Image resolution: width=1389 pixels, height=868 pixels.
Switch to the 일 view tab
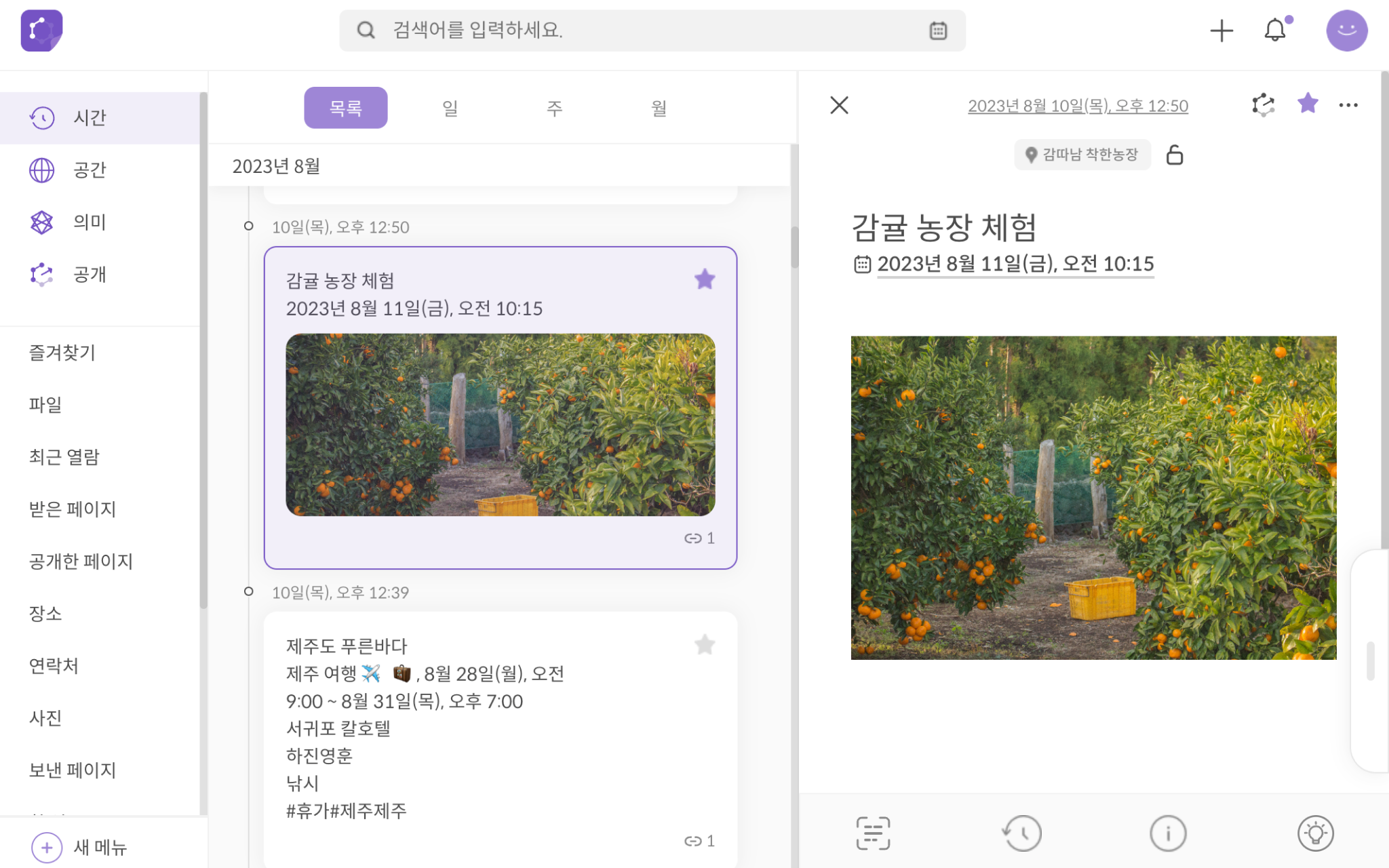click(450, 108)
